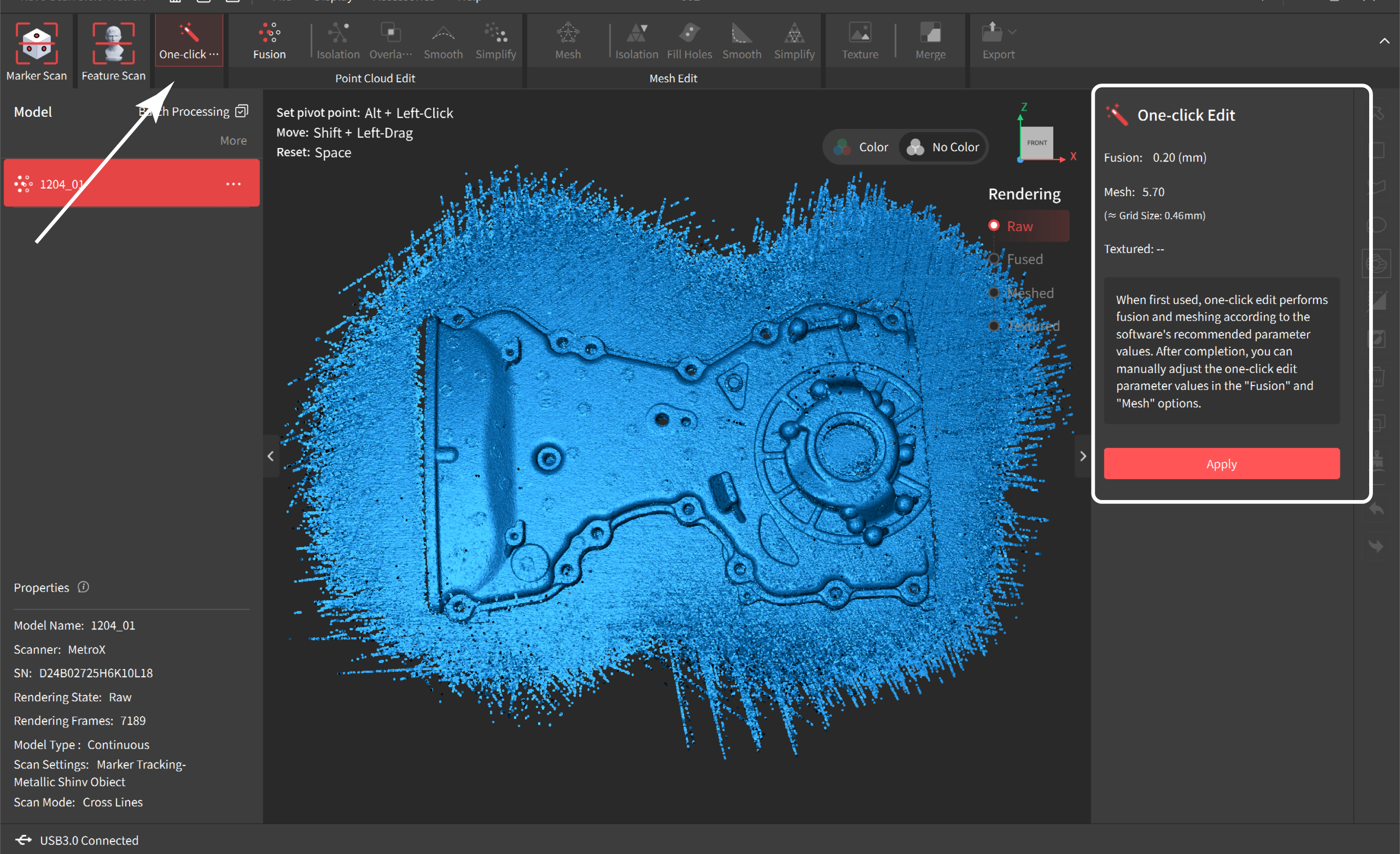Click the FRONT view orientation cube
This screenshot has width=1400, height=854.
click(1036, 143)
